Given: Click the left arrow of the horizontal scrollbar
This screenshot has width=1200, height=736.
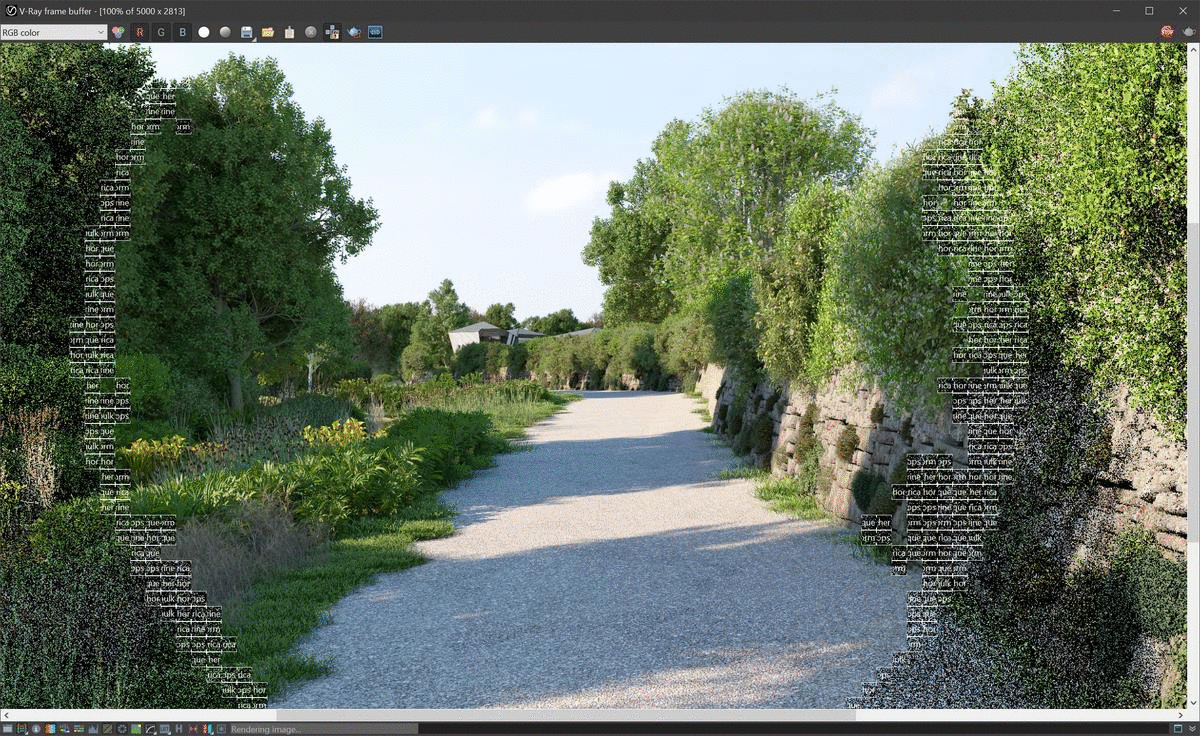Looking at the screenshot, I should (5, 715).
